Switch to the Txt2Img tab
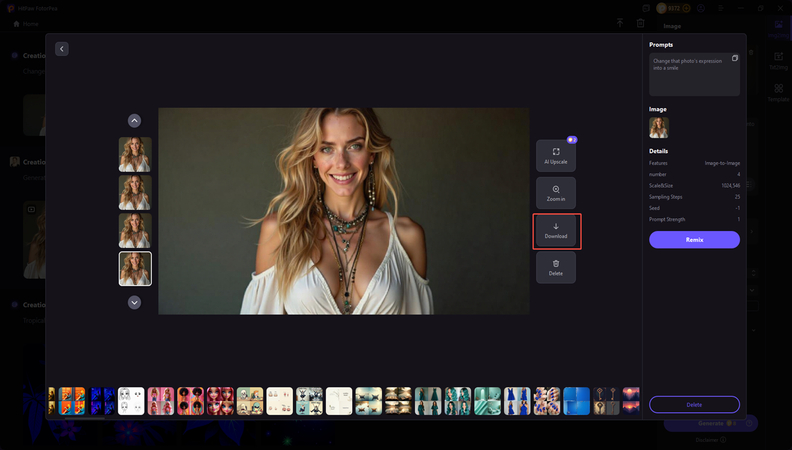 (x=778, y=61)
